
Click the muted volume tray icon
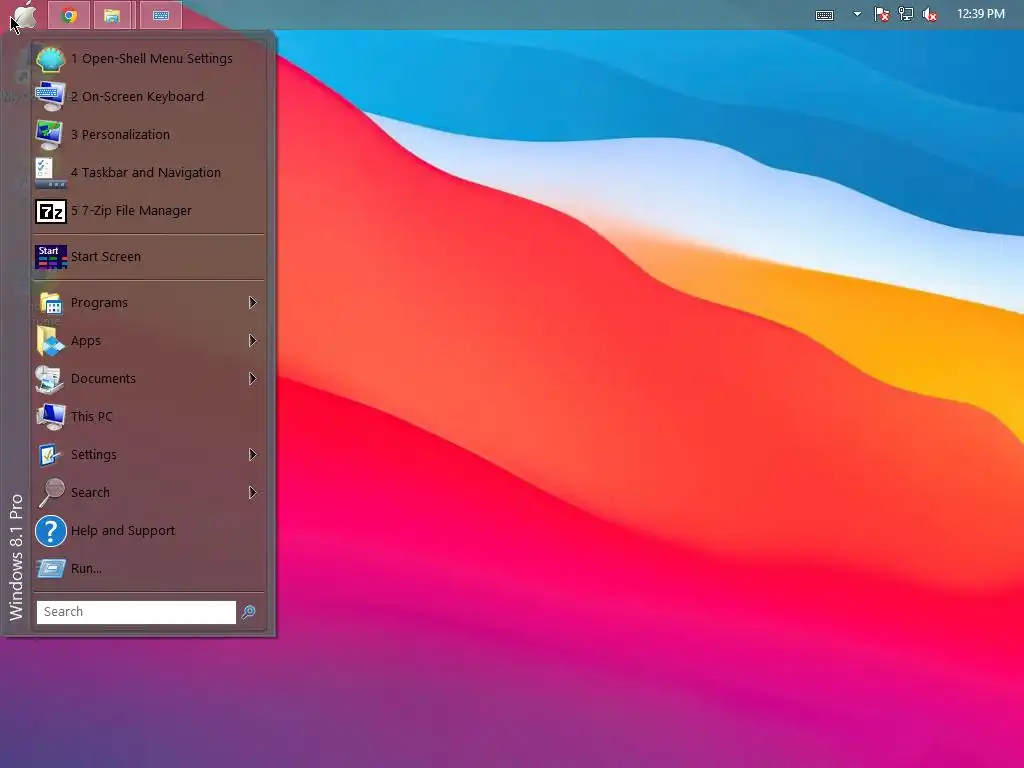(x=930, y=14)
